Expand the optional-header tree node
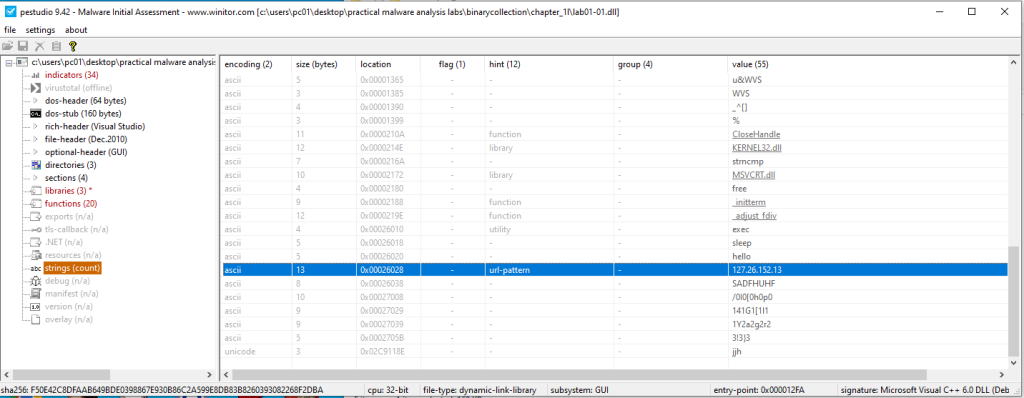1024x398 pixels. (35, 152)
